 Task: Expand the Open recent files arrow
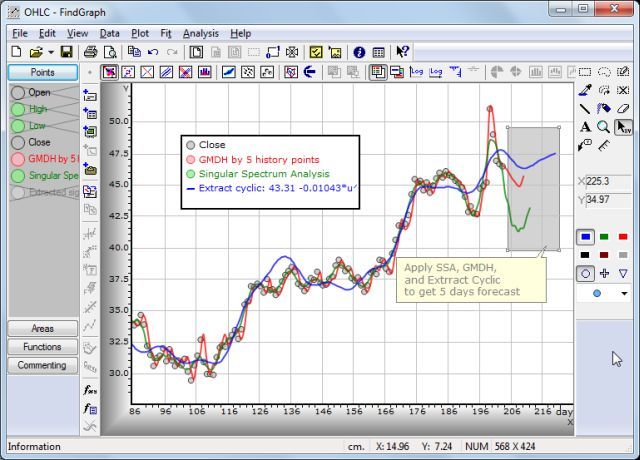coord(51,52)
